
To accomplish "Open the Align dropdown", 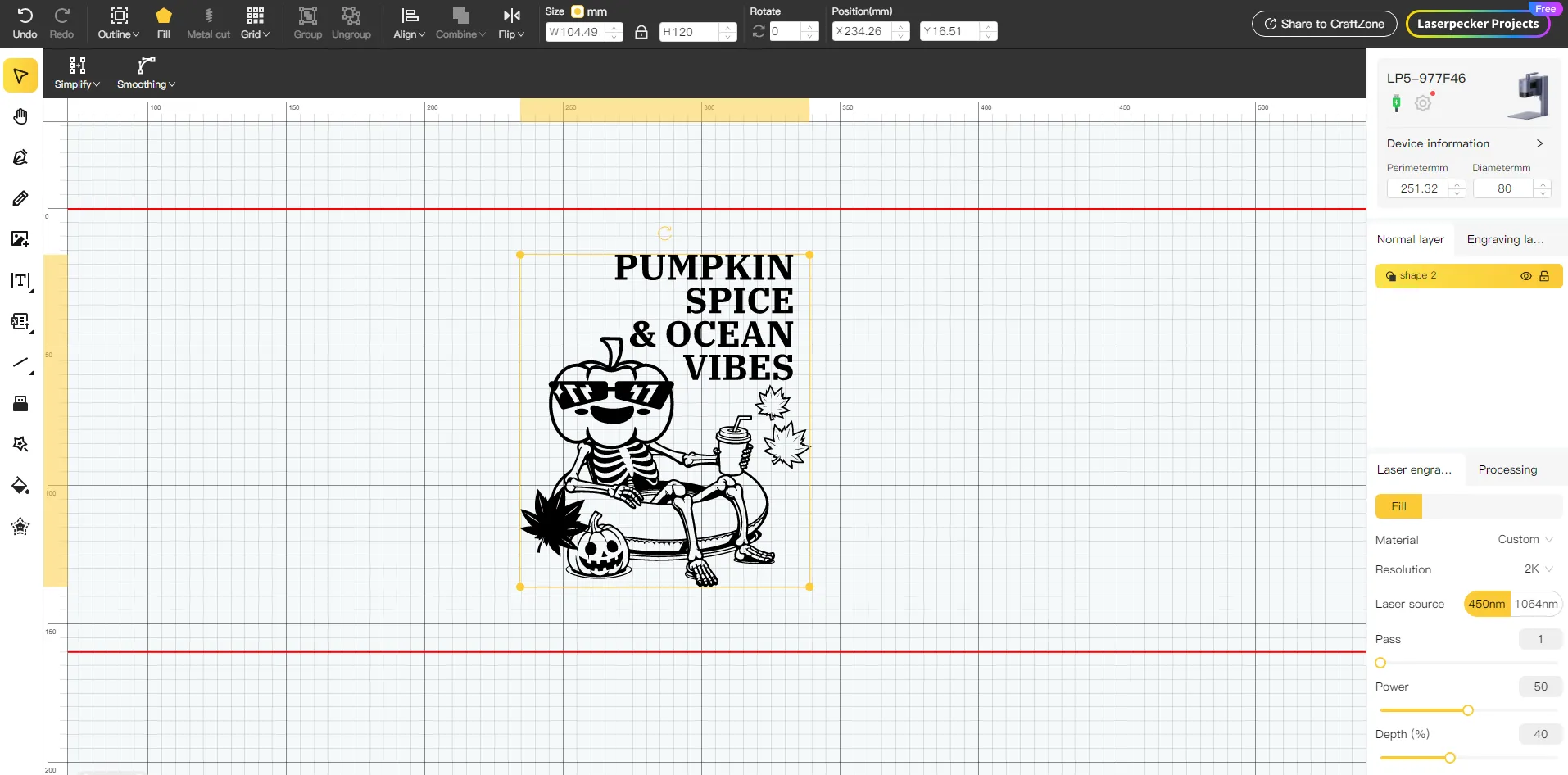I will click(409, 23).
